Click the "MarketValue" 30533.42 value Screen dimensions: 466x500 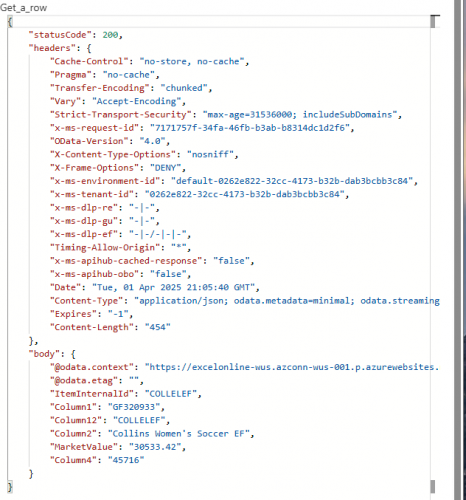pyautogui.click(x=155, y=447)
